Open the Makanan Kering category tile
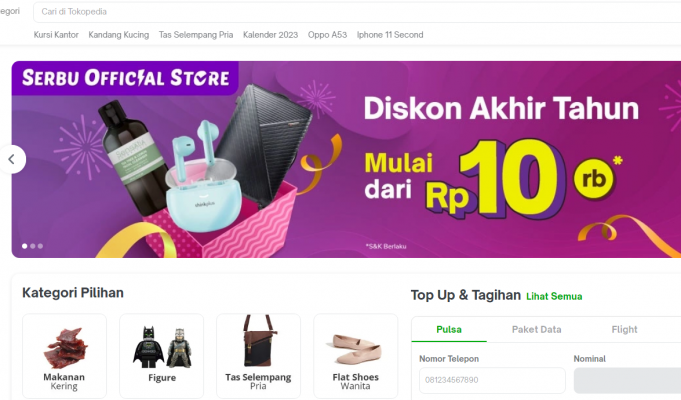681x400 pixels. pos(64,356)
